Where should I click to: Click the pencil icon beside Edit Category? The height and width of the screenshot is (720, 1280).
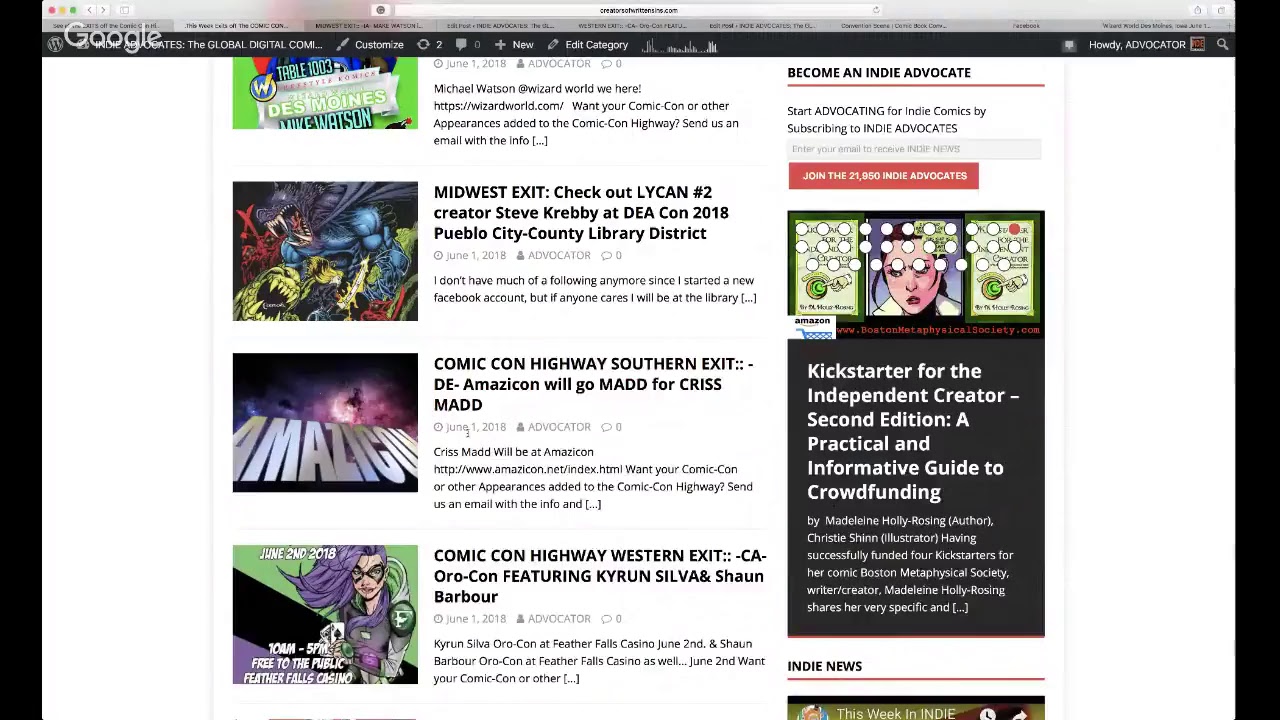click(552, 45)
